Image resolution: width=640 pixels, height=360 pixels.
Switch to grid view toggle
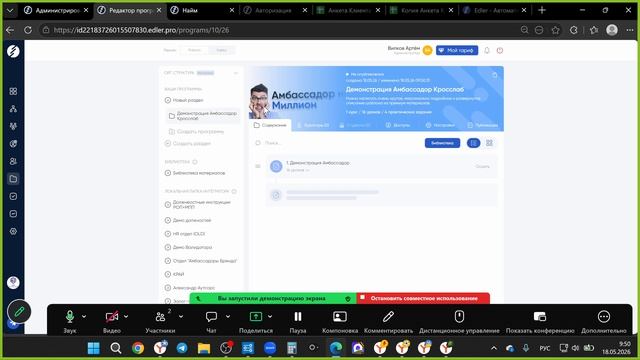[489, 143]
